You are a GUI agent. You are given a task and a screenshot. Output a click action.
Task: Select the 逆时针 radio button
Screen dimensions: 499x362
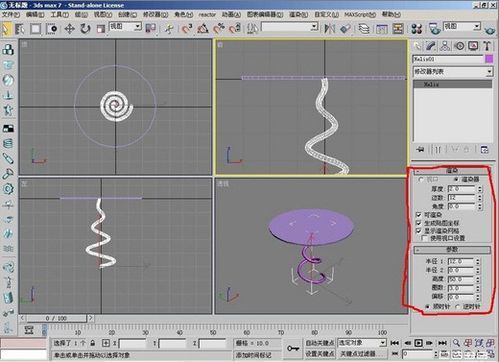(458, 306)
